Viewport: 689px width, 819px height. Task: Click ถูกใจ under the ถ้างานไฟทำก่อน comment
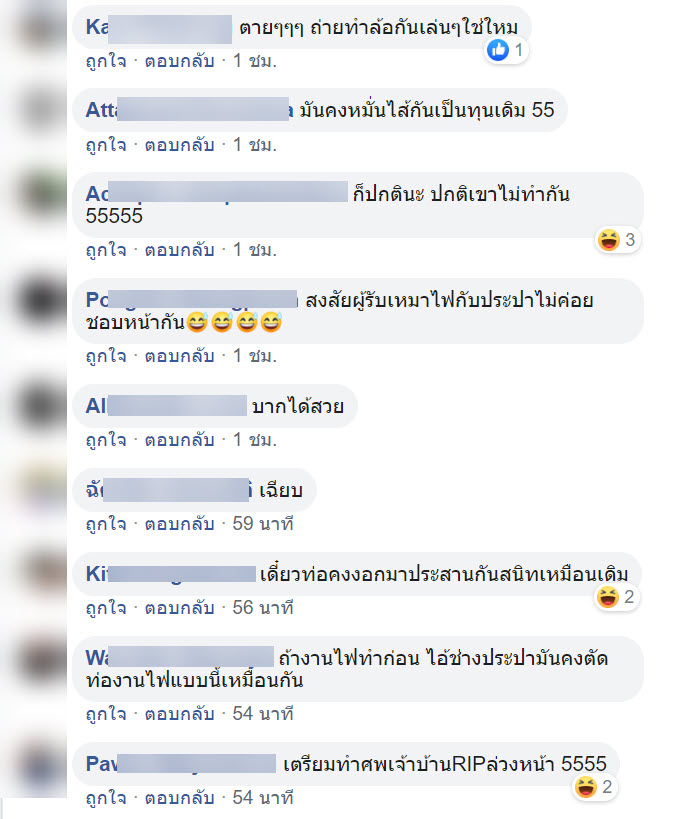(106, 714)
